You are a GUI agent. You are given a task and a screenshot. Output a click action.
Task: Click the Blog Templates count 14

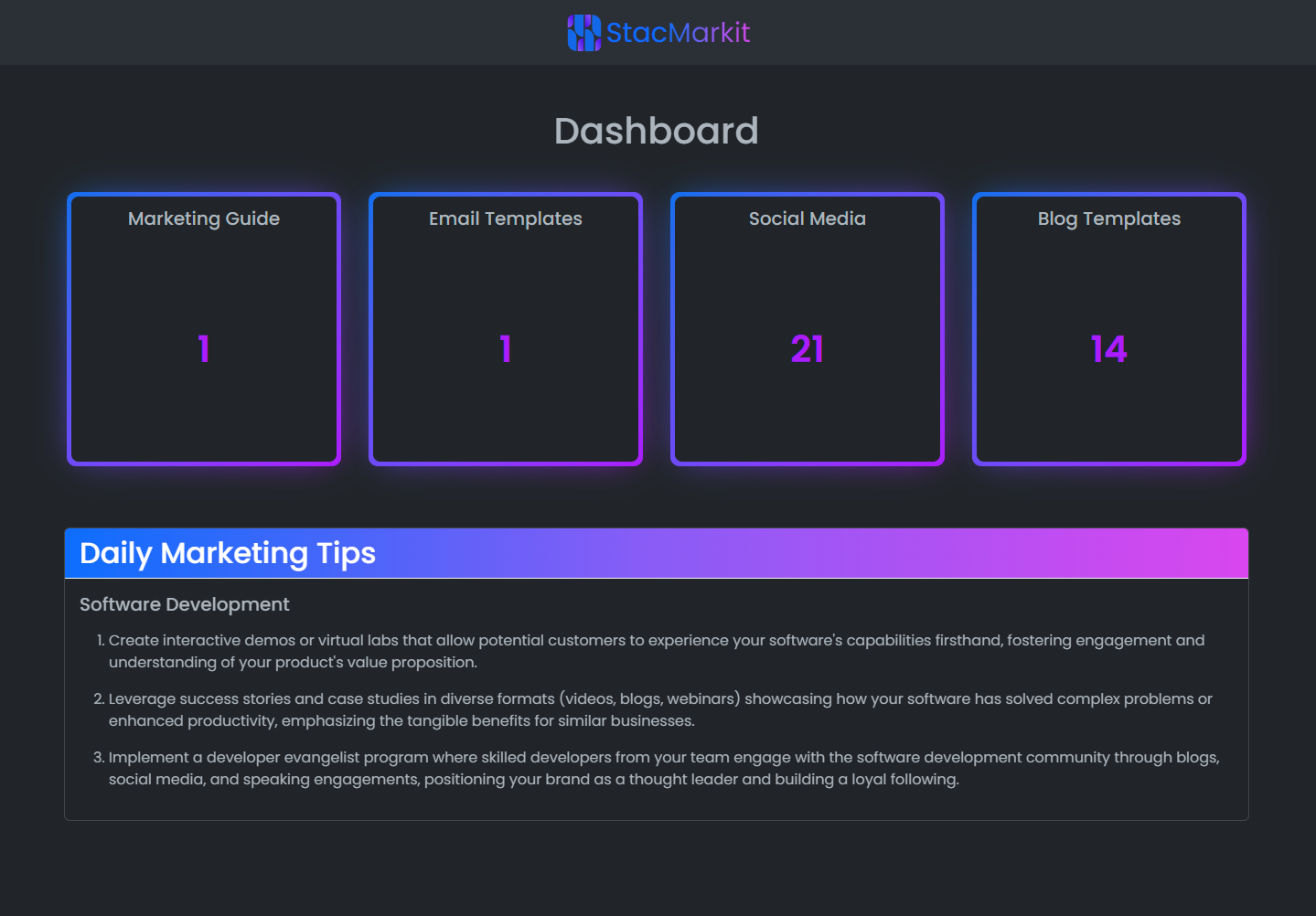pyautogui.click(x=1108, y=349)
